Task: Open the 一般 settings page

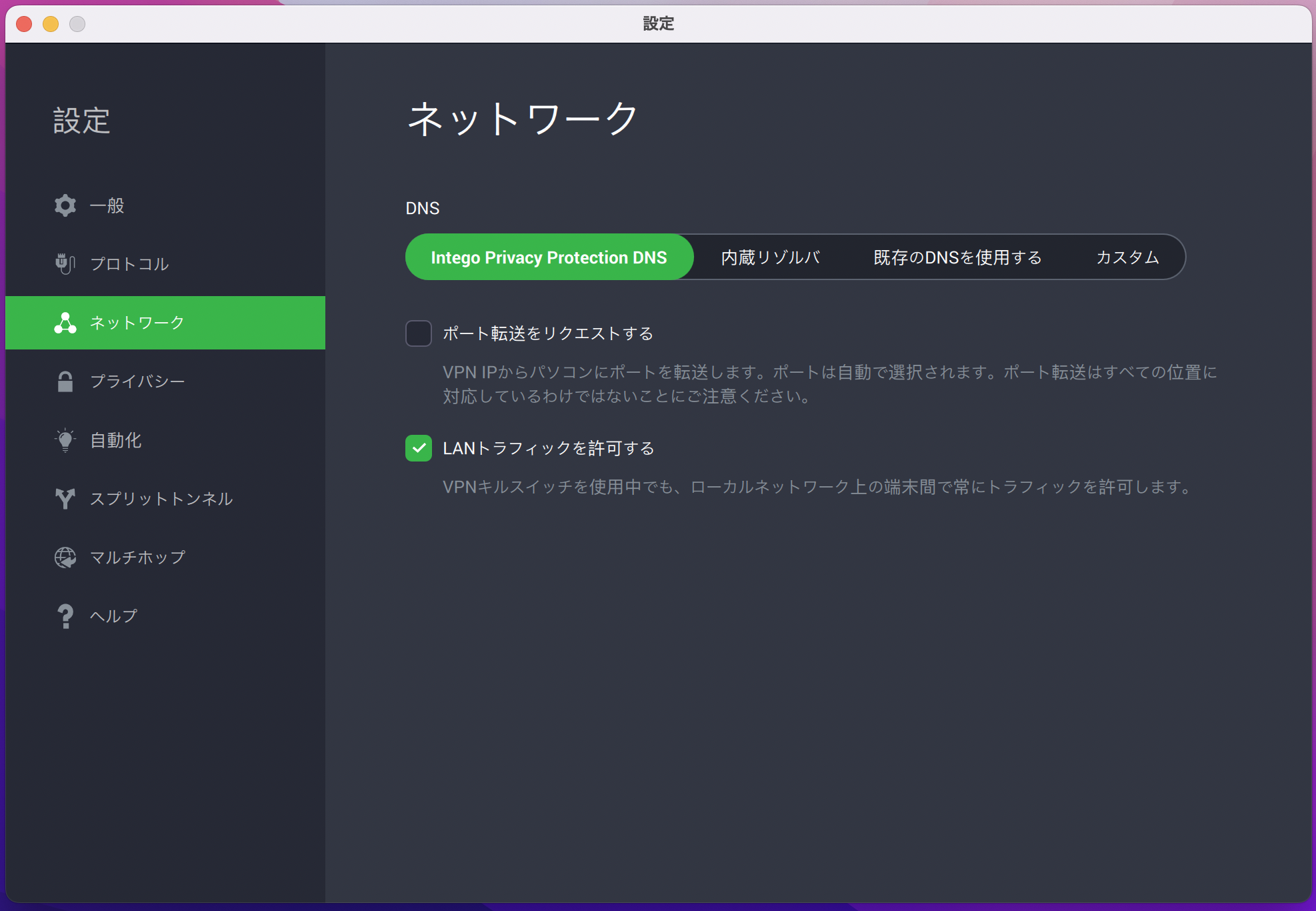Action: (x=165, y=205)
